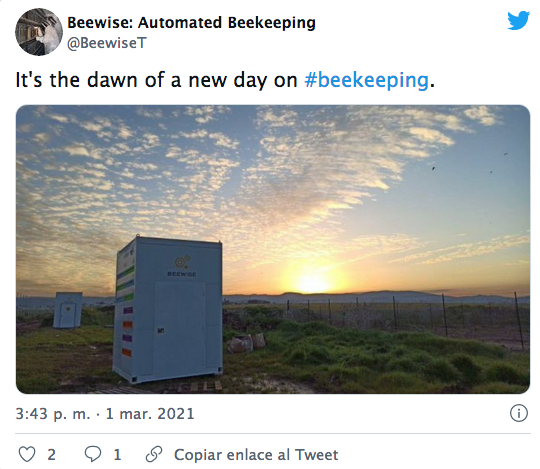
Task: Open replies via the speech bubble icon
Action: (x=93, y=454)
